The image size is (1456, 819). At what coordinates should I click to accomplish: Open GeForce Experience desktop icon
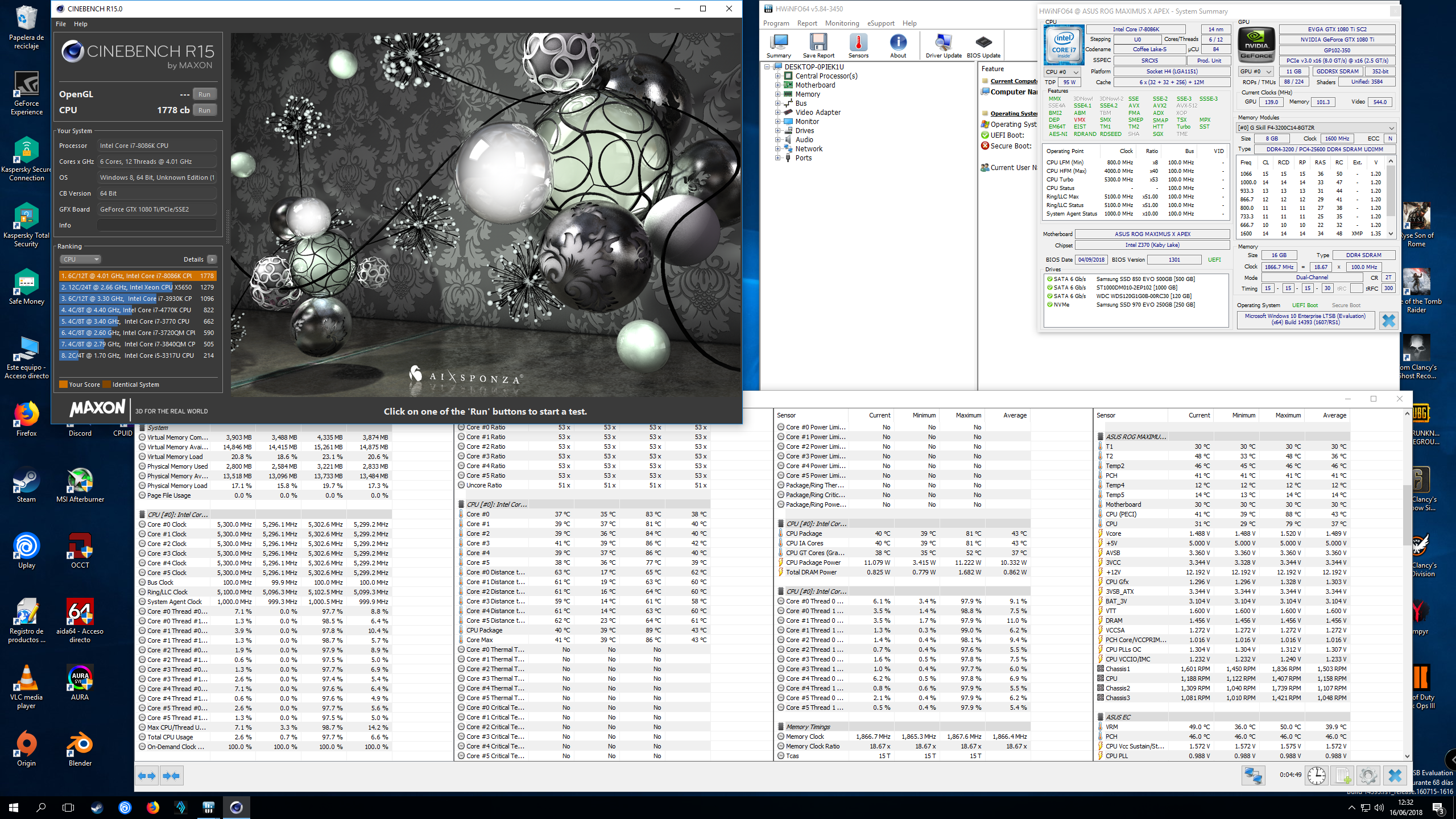(26, 93)
